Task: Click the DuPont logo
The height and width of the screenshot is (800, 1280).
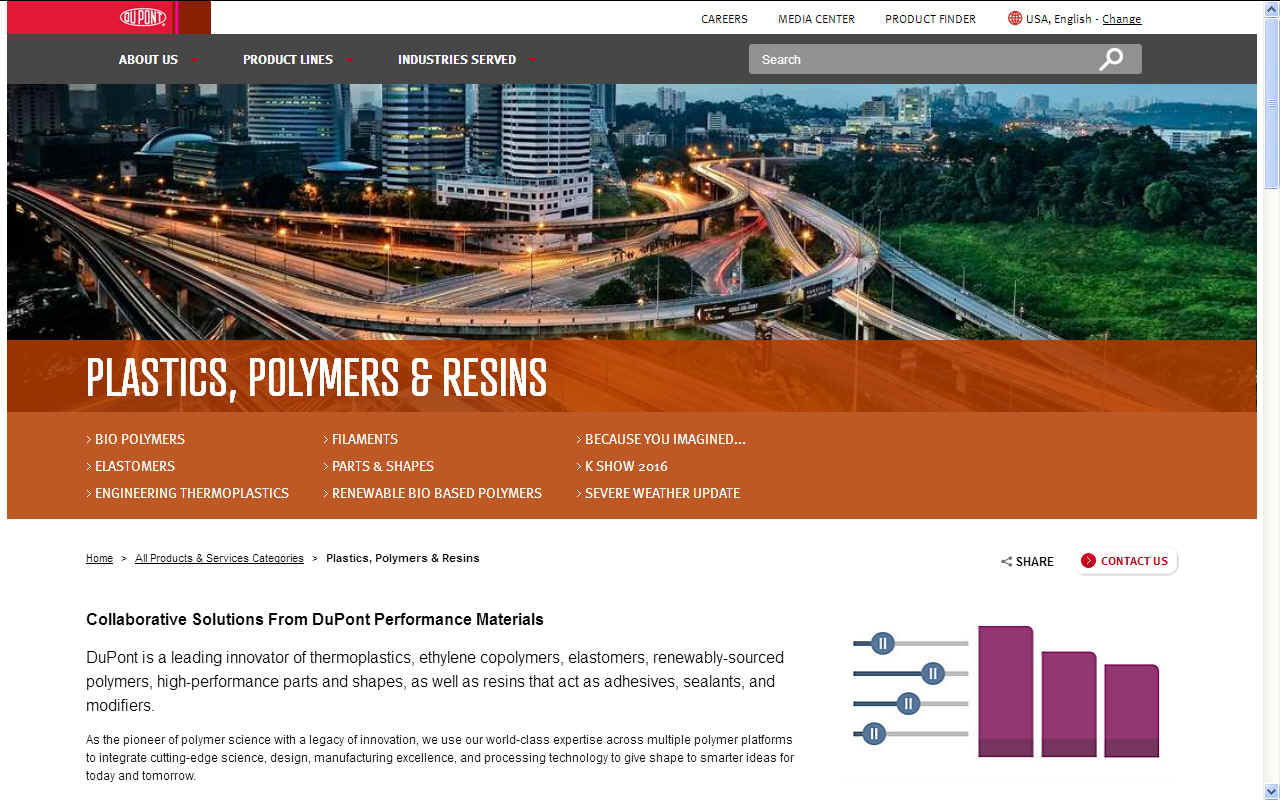Action: (143, 17)
